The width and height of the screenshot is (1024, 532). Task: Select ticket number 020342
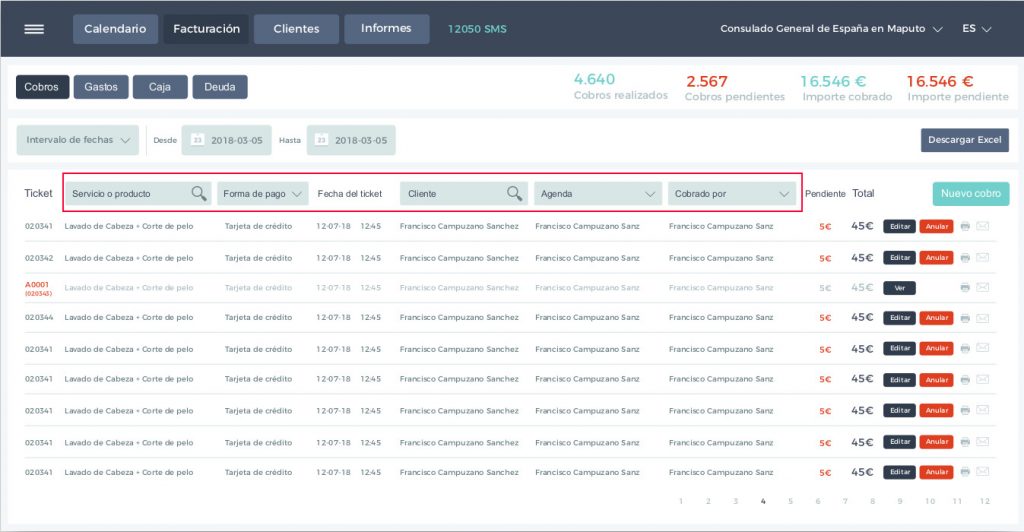click(39, 258)
